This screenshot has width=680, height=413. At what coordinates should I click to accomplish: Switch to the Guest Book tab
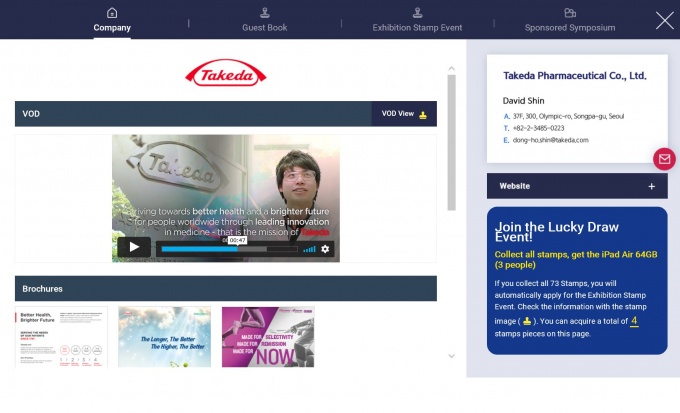click(264, 19)
